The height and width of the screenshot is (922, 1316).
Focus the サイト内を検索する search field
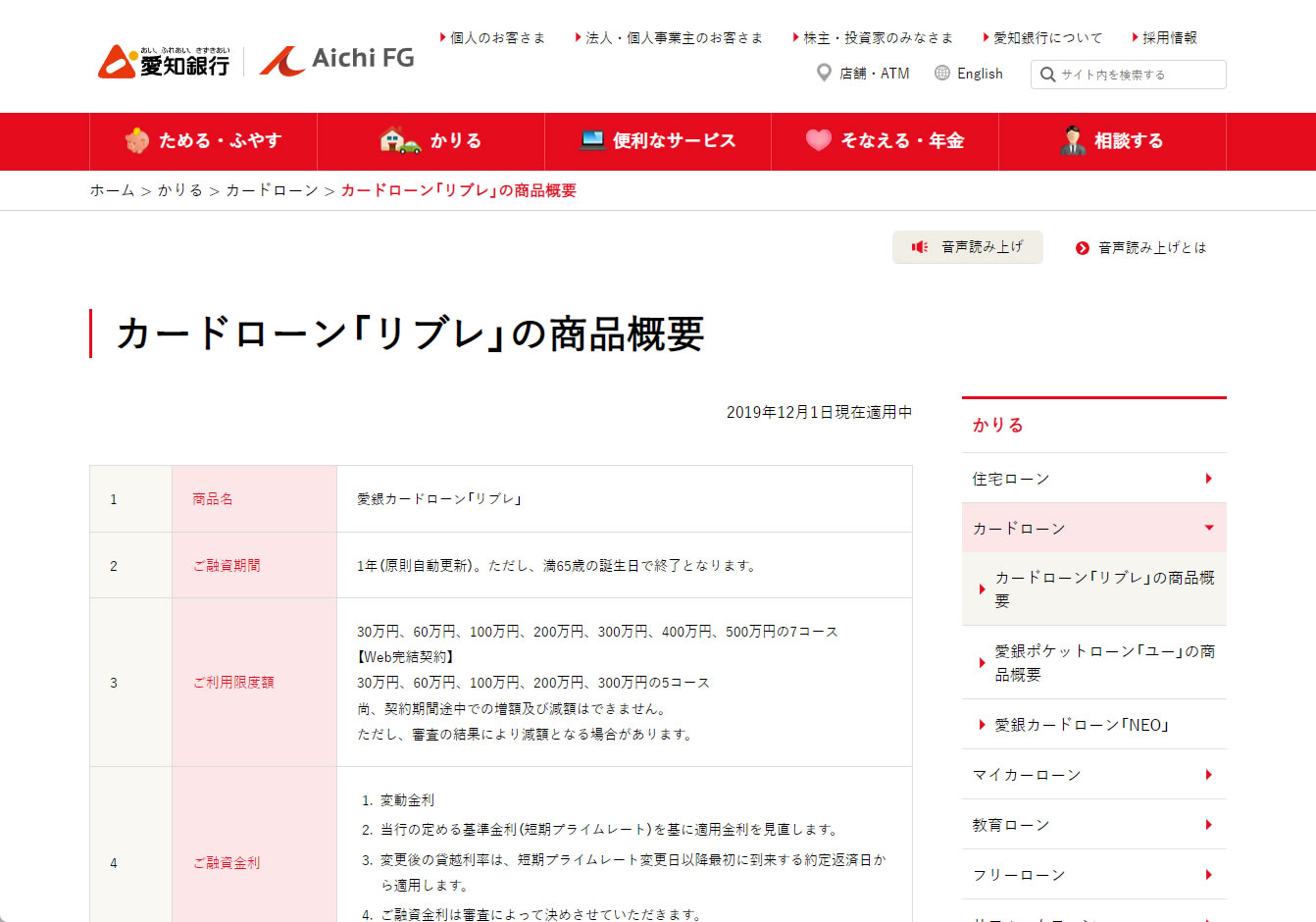(1128, 75)
